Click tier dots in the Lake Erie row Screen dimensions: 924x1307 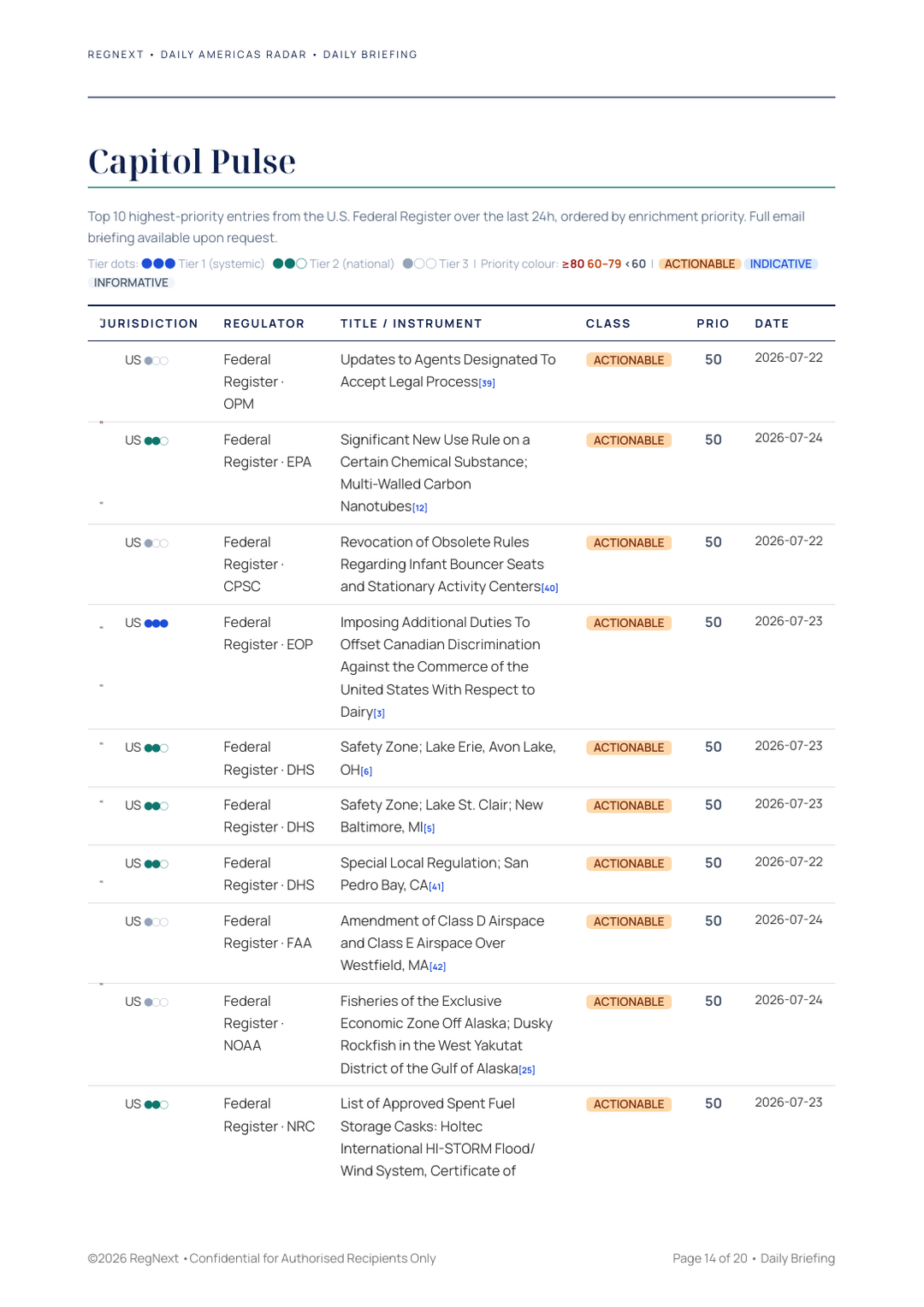tap(157, 748)
